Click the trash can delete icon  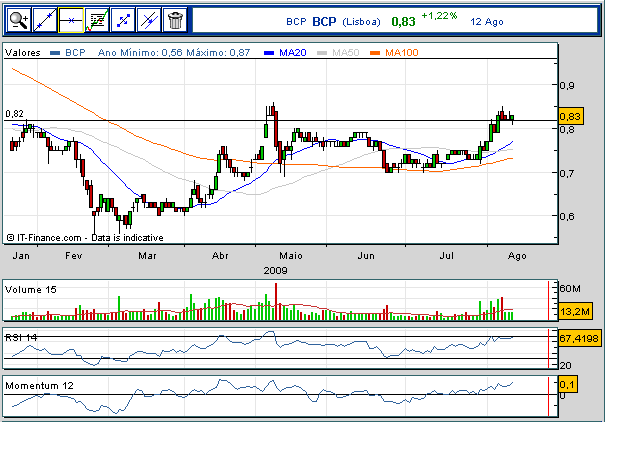174,18
